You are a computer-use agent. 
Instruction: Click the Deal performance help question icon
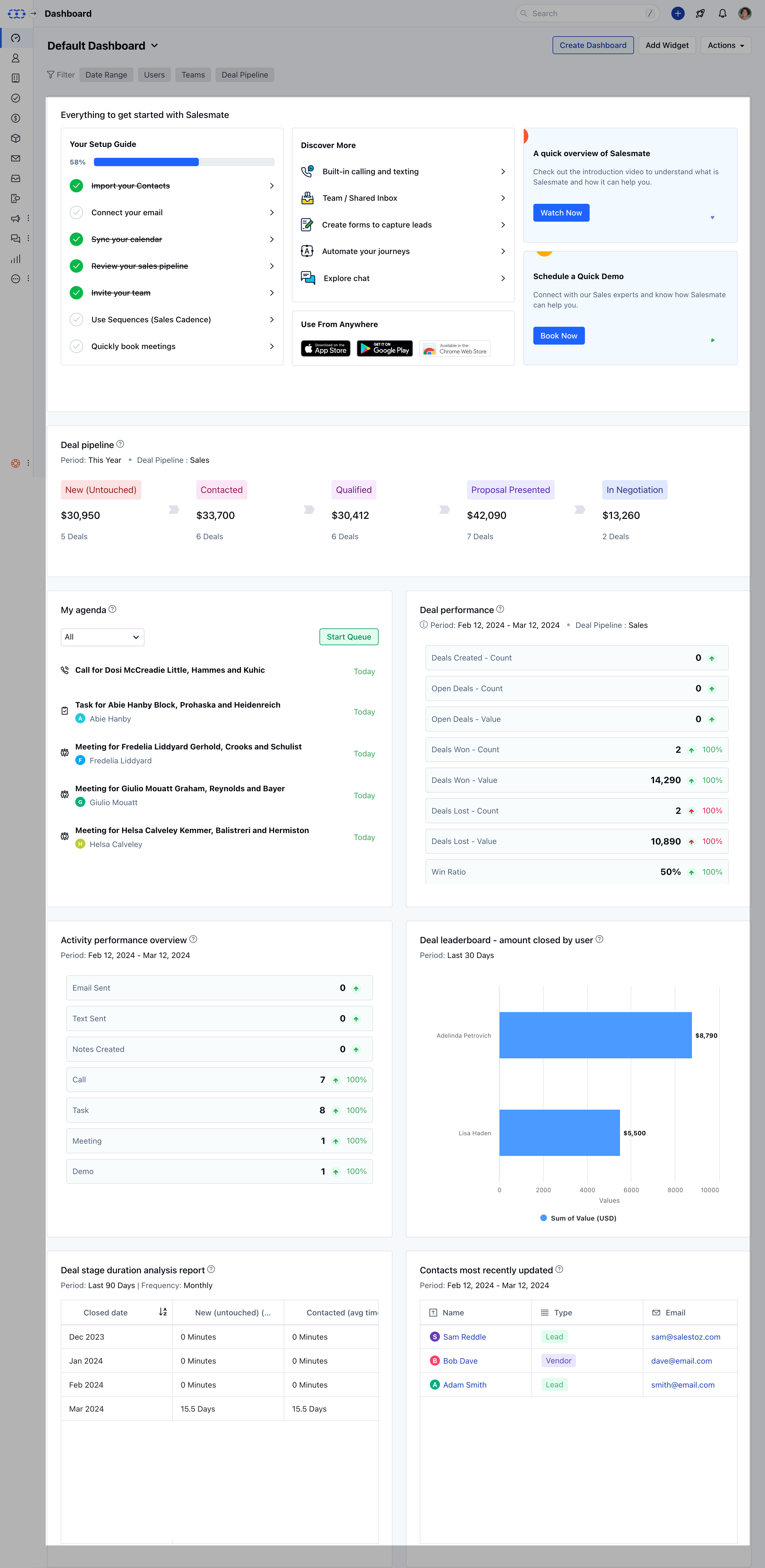coord(500,609)
